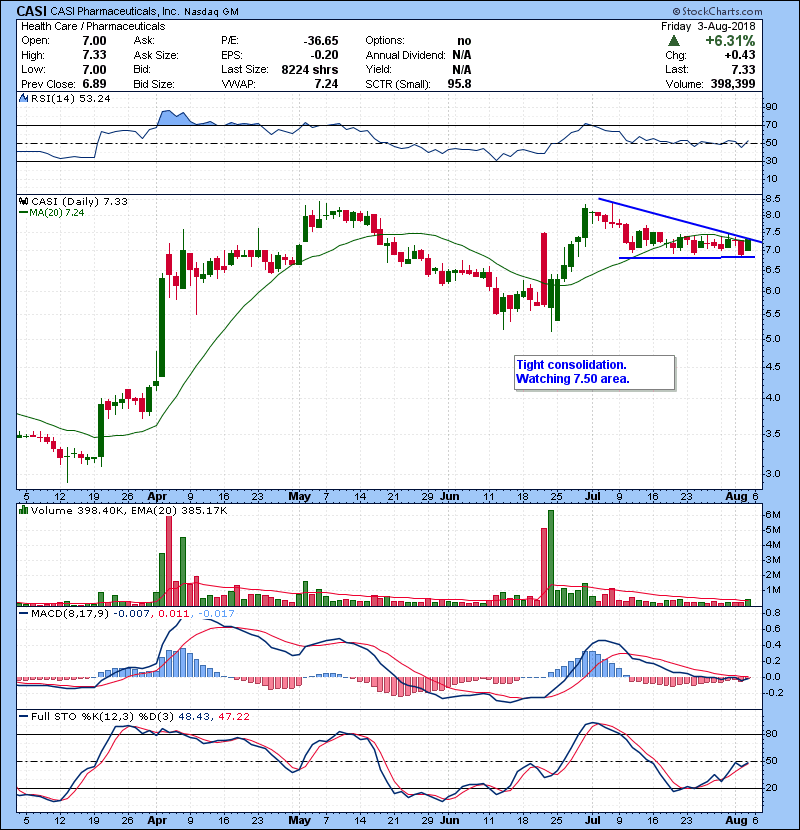Click the Volume 398.40K, EMA(20) 385.17K label
The width and height of the screenshot is (800, 830).
[129, 510]
